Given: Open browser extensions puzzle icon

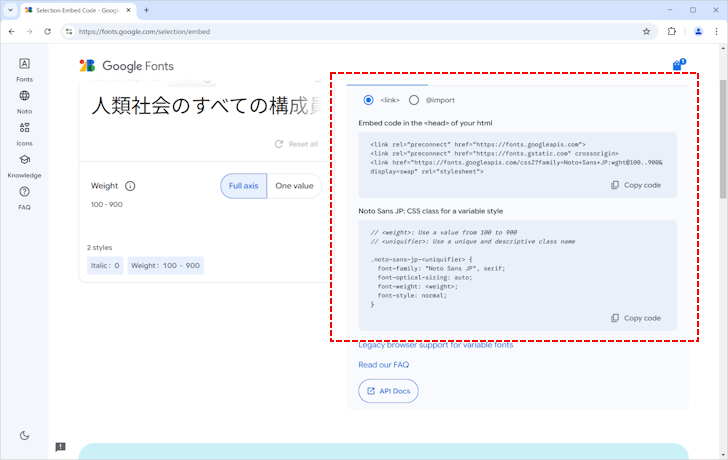Looking at the screenshot, I should click(671, 32).
